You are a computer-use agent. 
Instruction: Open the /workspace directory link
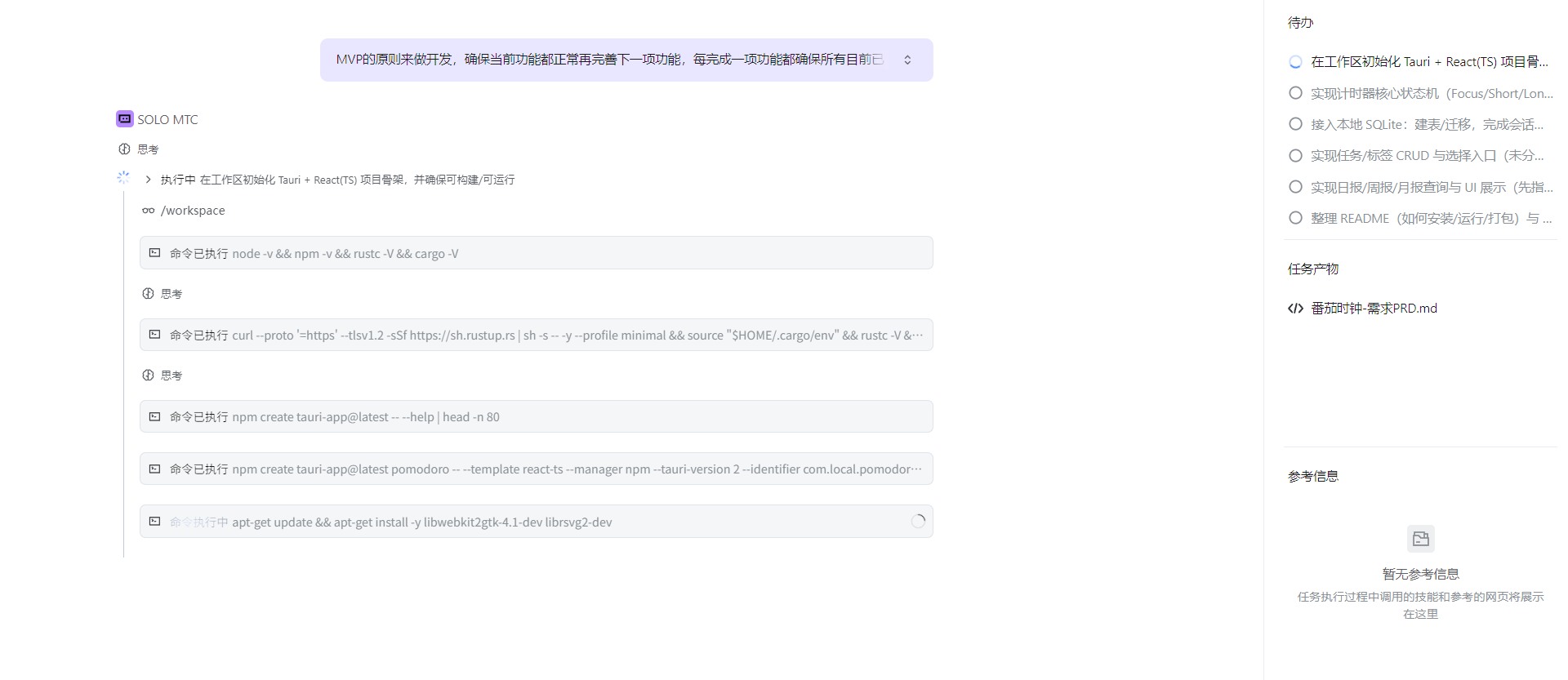[193, 211]
